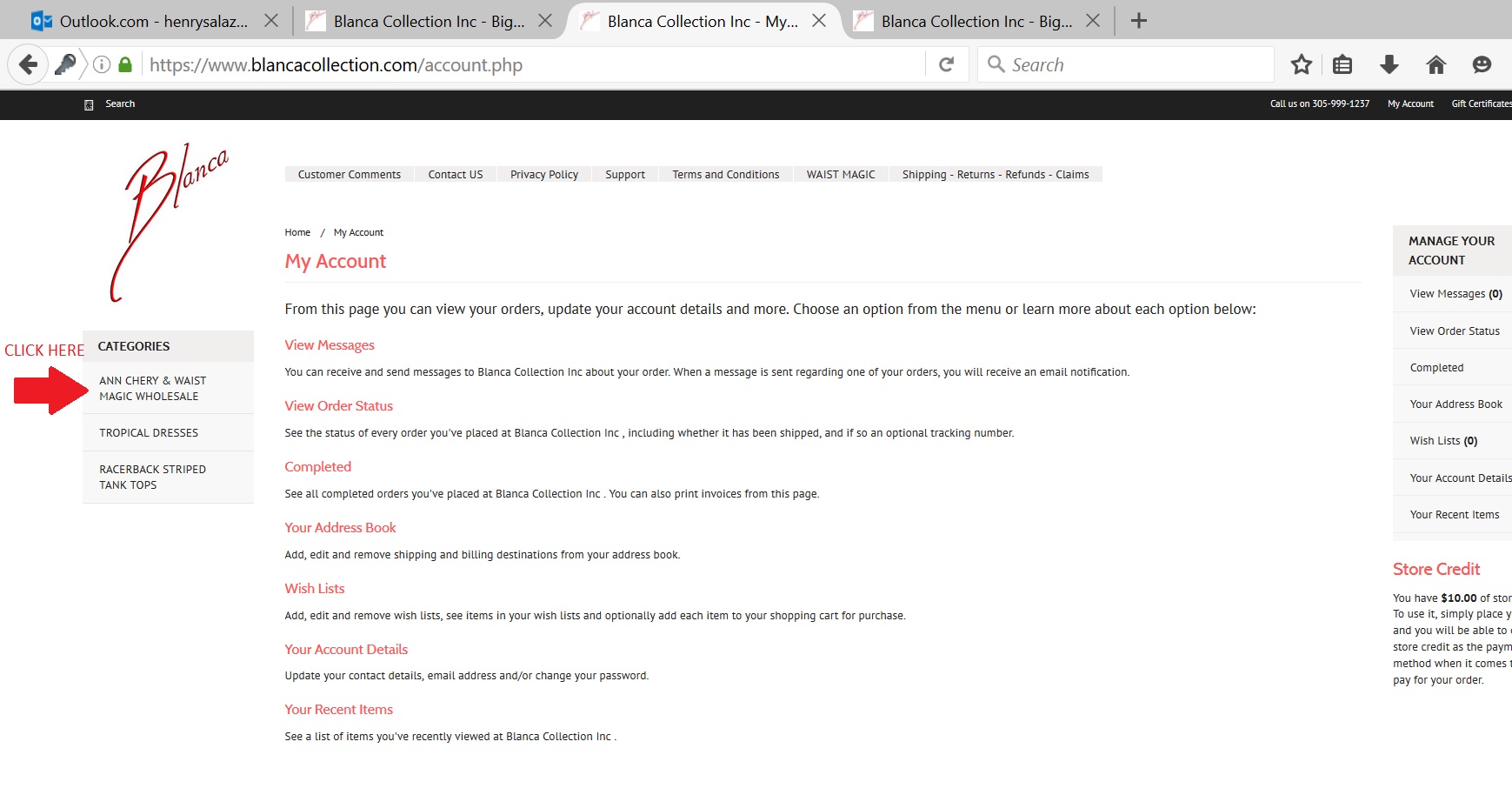The height and width of the screenshot is (795, 1512).
Task: Open new tab with plus icon
Action: (x=1138, y=21)
